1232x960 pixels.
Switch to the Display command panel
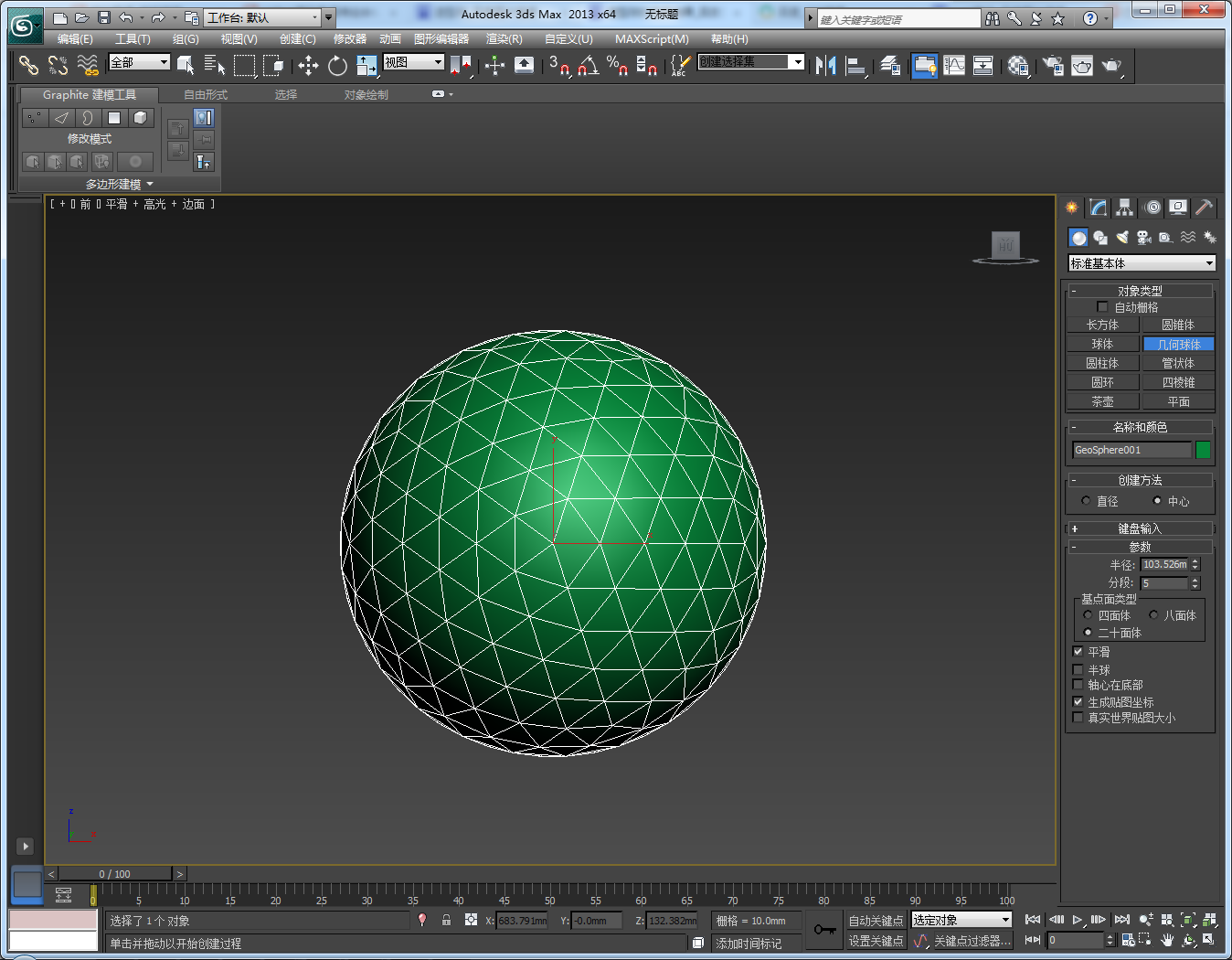click(1178, 208)
